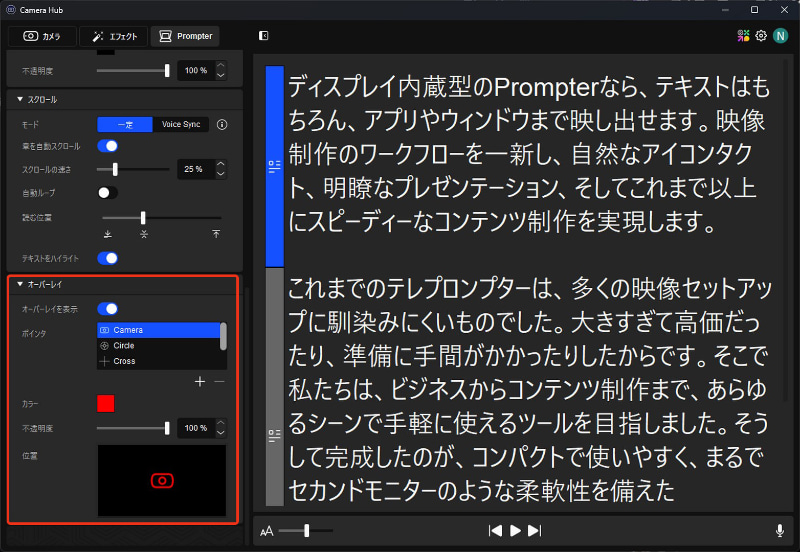Click the top 100 % opacity field
Viewport: 800px width, 552px height.
click(x=196, y=70)
